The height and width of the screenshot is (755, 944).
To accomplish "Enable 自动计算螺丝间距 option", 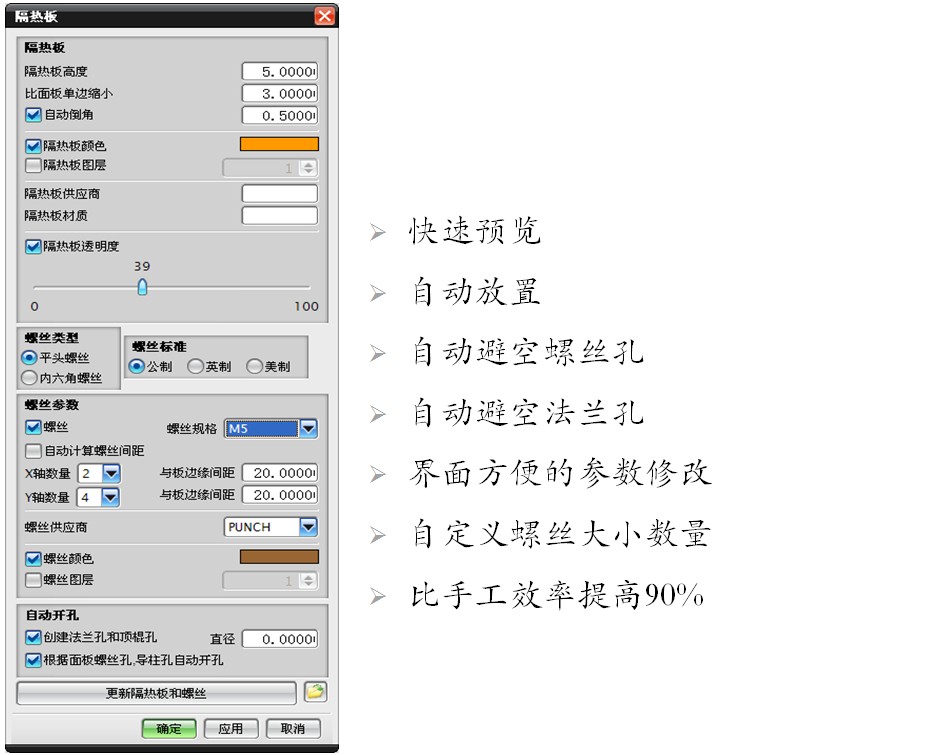I will tap(33, 451).
